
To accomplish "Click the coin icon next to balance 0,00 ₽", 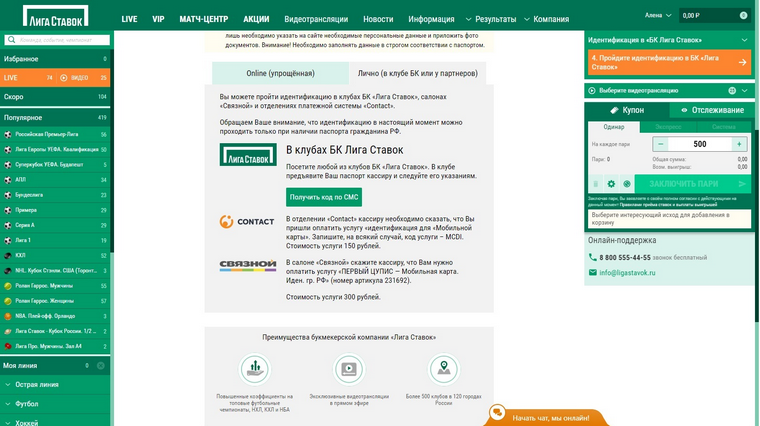I will 743,16.
